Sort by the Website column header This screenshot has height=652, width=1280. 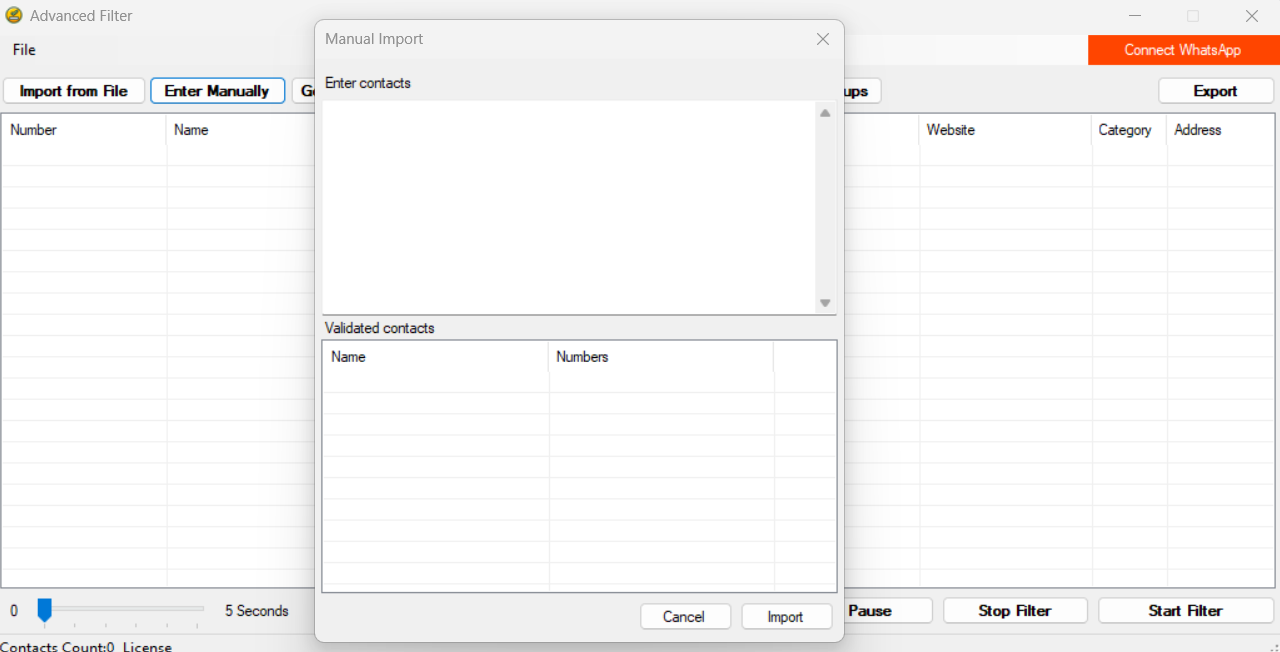tap(1004, 130)
